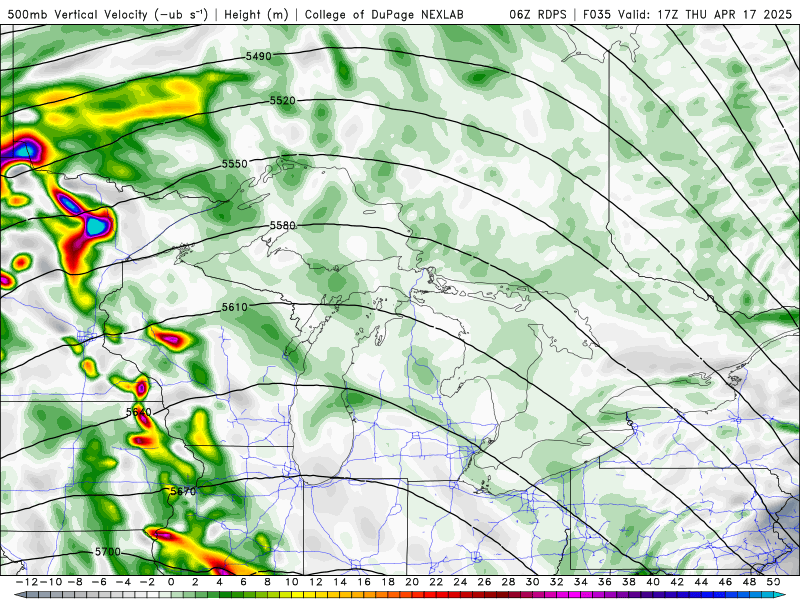This screenshot has height=600, width=800.
Task: Click the 5490 height contour label
Action: pos(259,56)
